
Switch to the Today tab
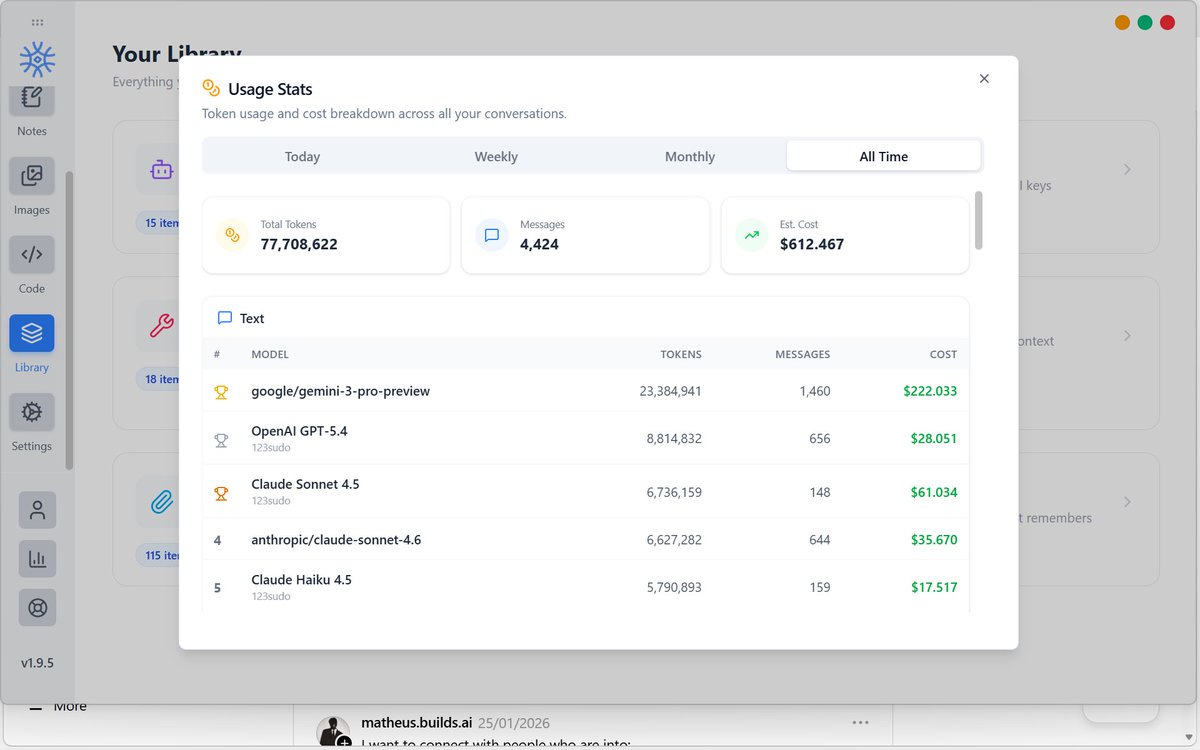302,156
